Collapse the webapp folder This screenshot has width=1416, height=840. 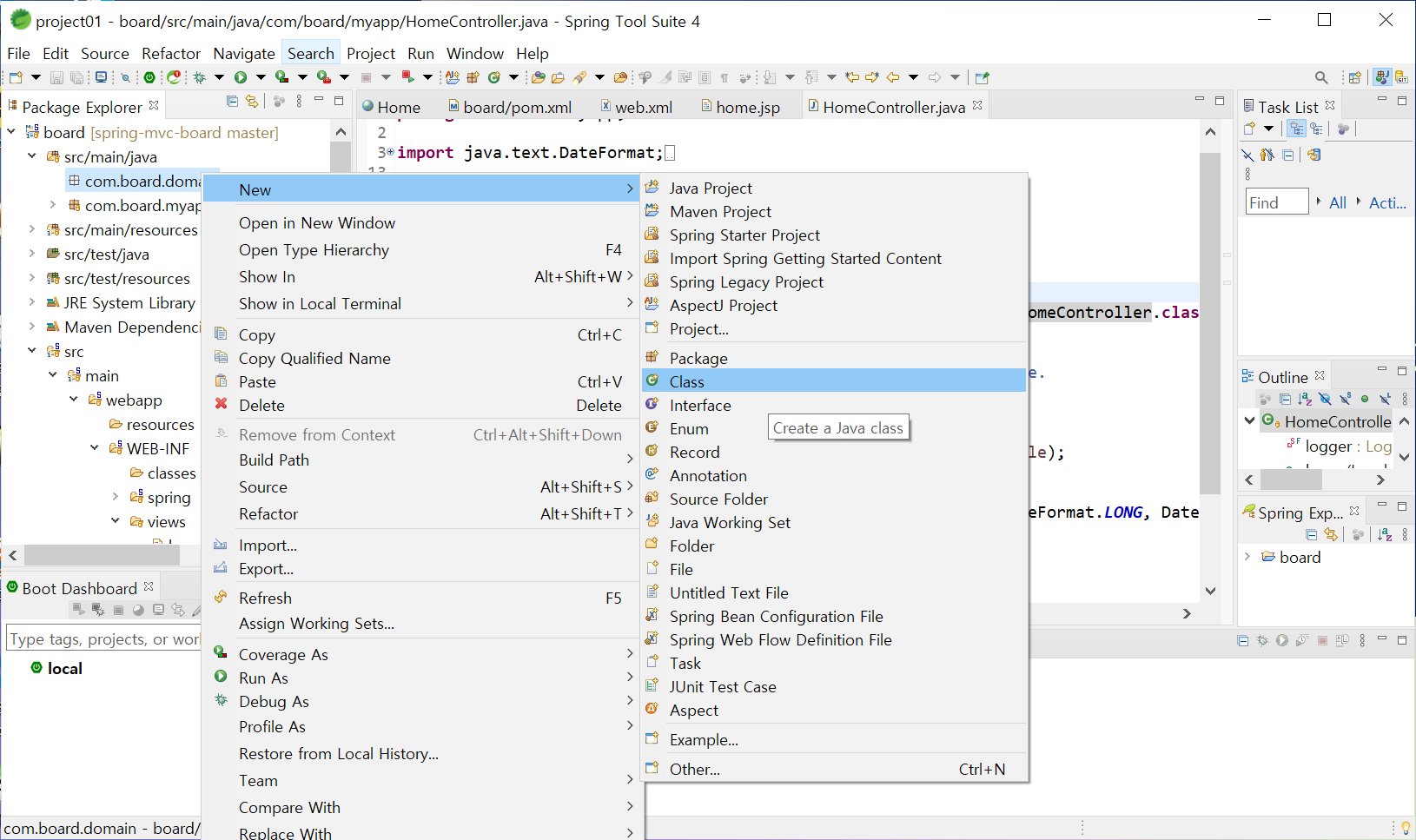[x=74, y=400]
